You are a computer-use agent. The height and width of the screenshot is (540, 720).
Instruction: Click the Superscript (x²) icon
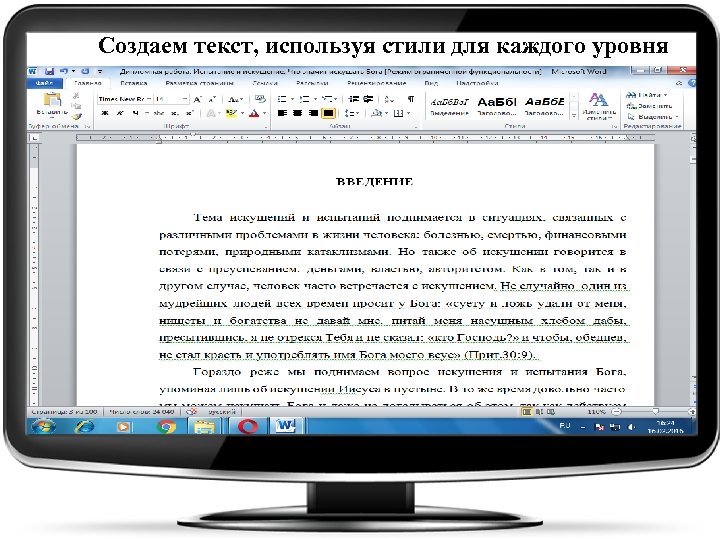click(x=189, y=113)
